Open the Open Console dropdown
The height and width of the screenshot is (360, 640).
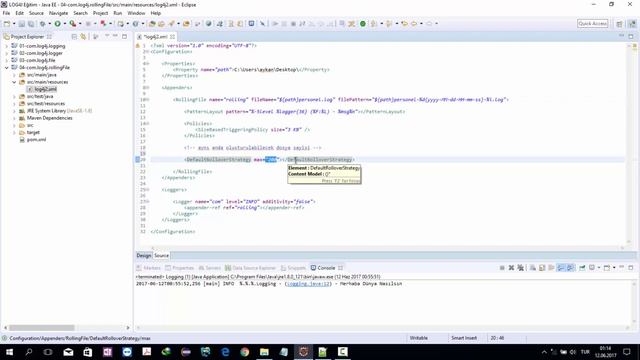click(x=614, y=268)
